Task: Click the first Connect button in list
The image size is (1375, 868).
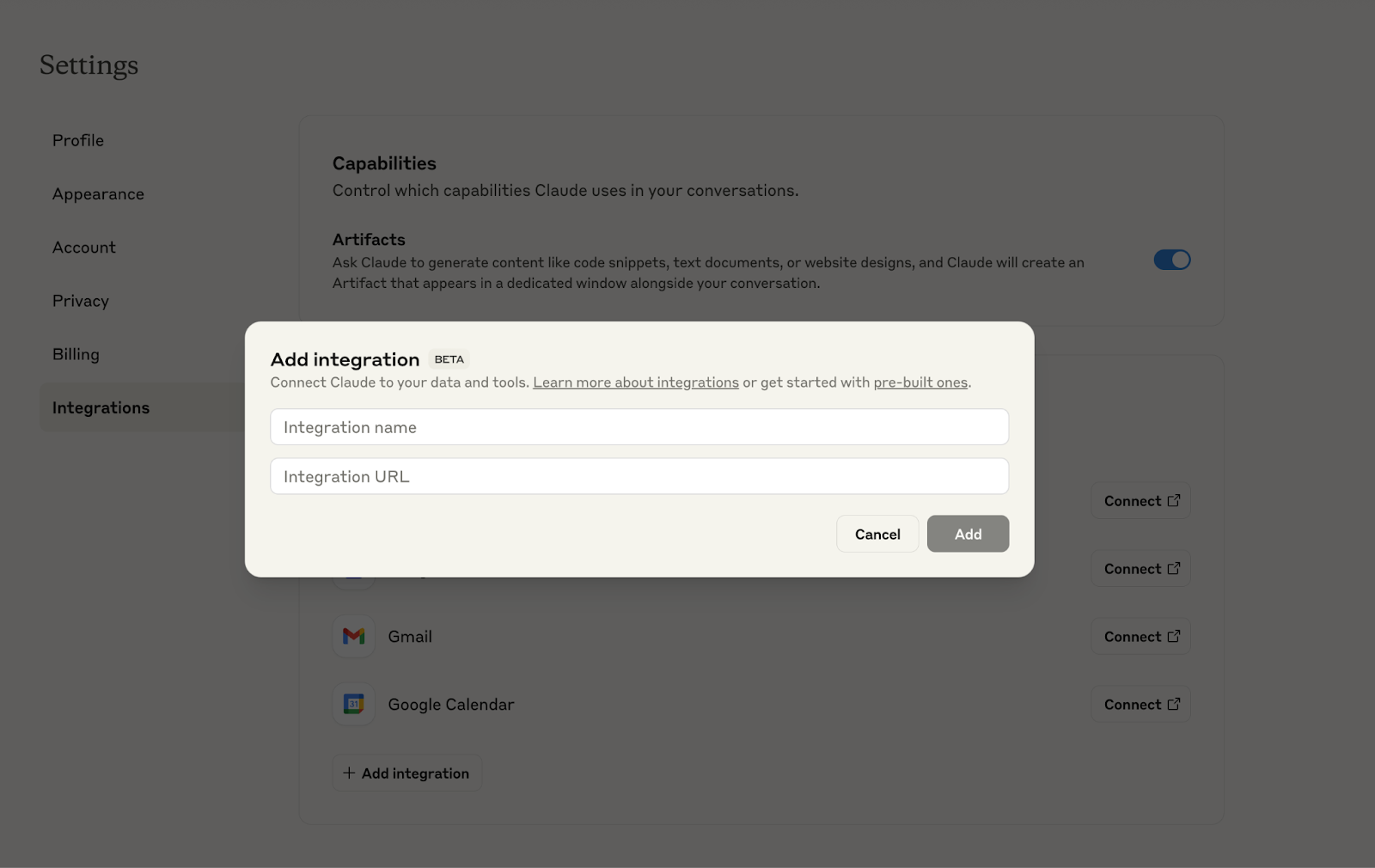Action: coord(1140,501)
